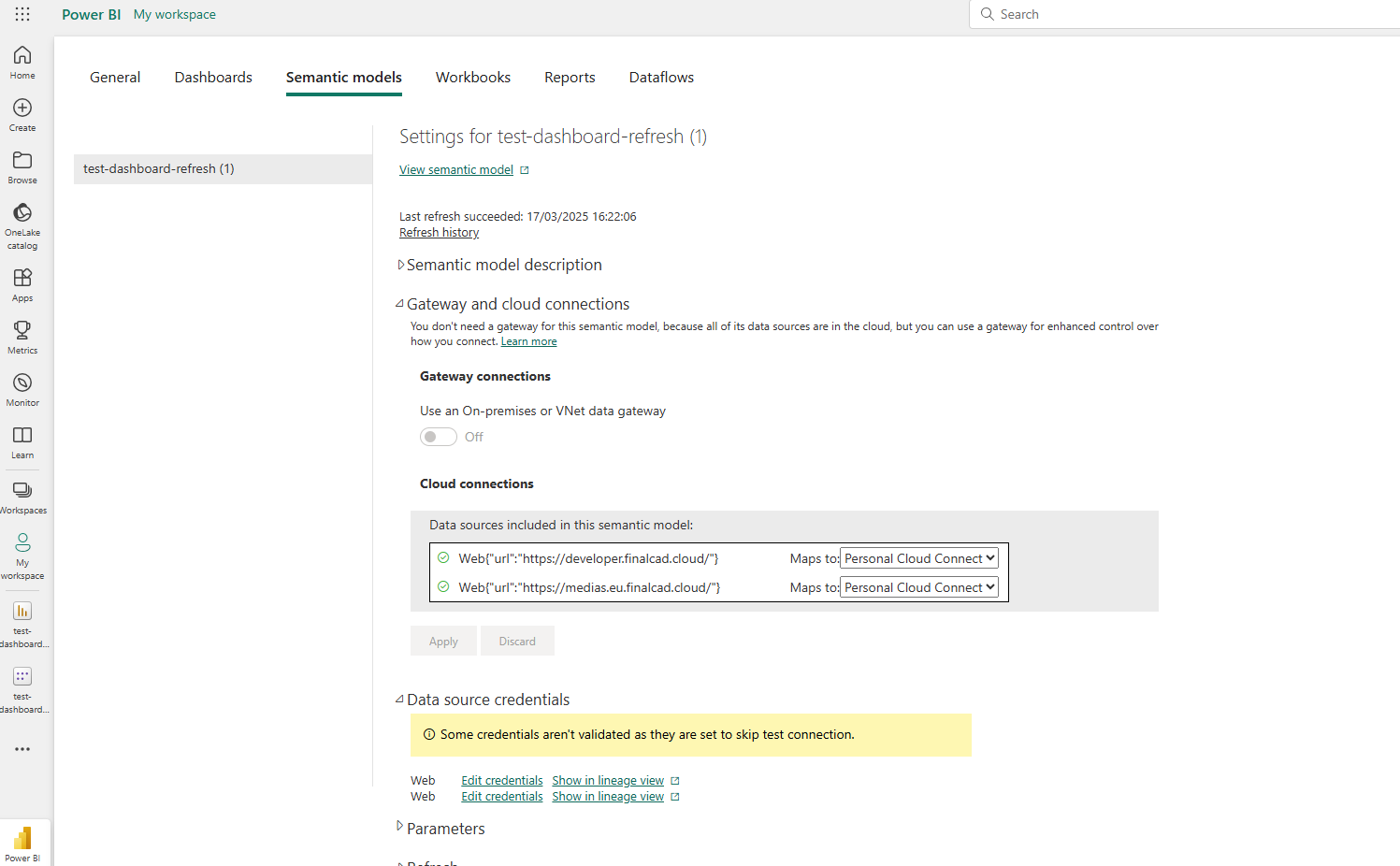Click the 'Cloud connections' heading

coord(477,484)
